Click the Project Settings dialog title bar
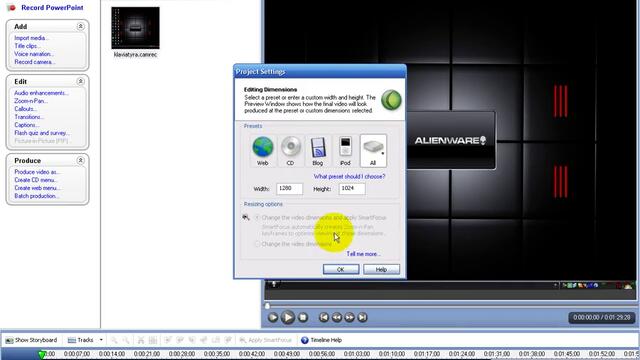This screenshot has height=360, width=640. (320, 71)
